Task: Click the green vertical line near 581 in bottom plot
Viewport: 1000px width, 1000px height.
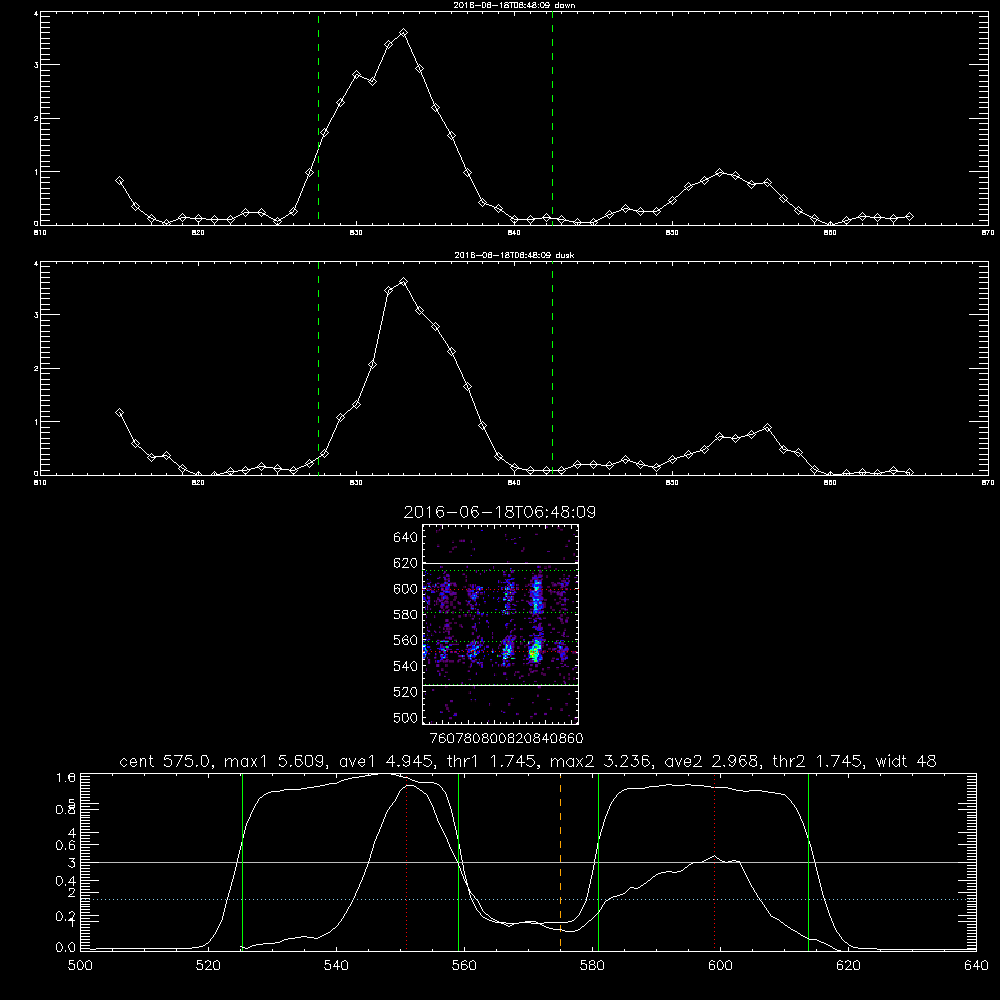Action: (x=598, y=861)
